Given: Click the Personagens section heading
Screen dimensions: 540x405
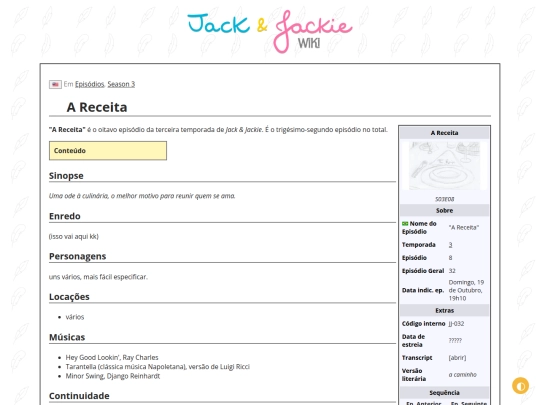Looking at the screenshot, I should click(x=77, y=256).
